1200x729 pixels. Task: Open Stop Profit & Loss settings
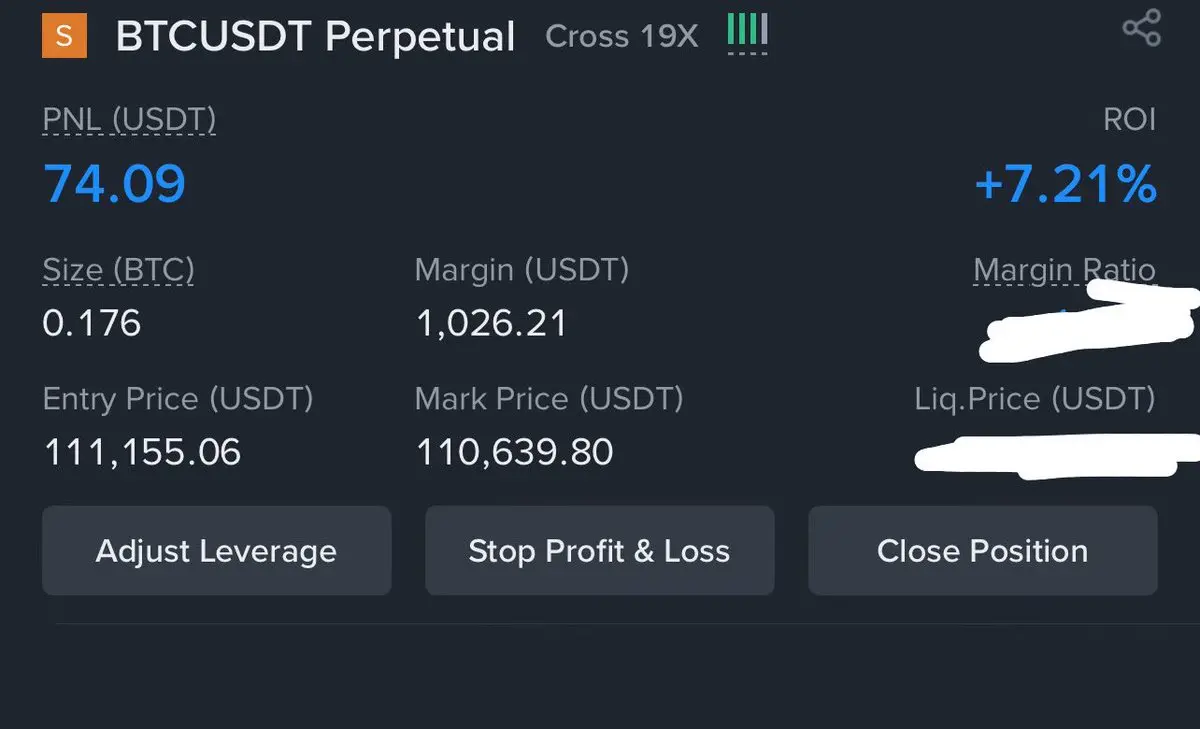point(599,550)
